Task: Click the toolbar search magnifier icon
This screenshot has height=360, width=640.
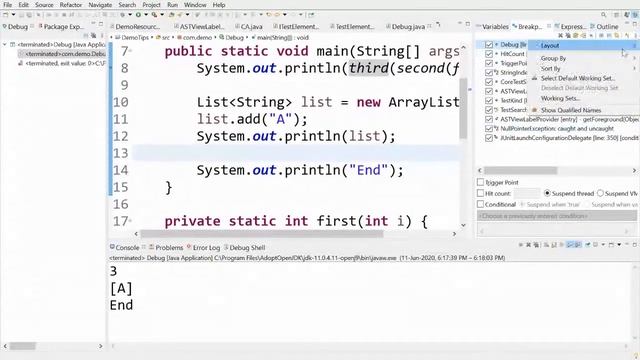Action: coord(604,15)
